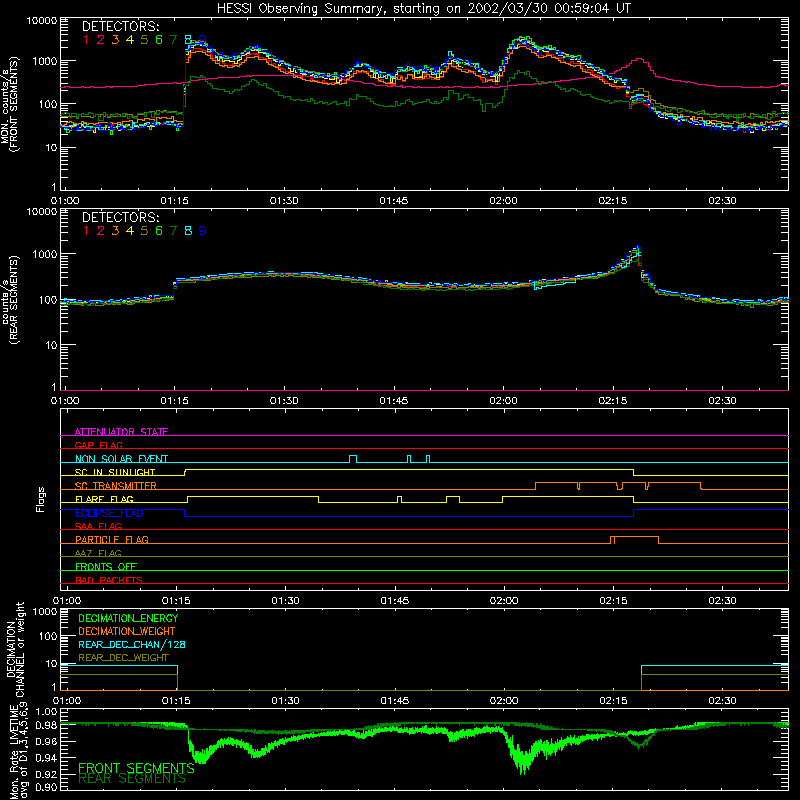800x800 pixels.
Task: Click the DECIMATION_WEIGHT legend entry
Action: 127,631
